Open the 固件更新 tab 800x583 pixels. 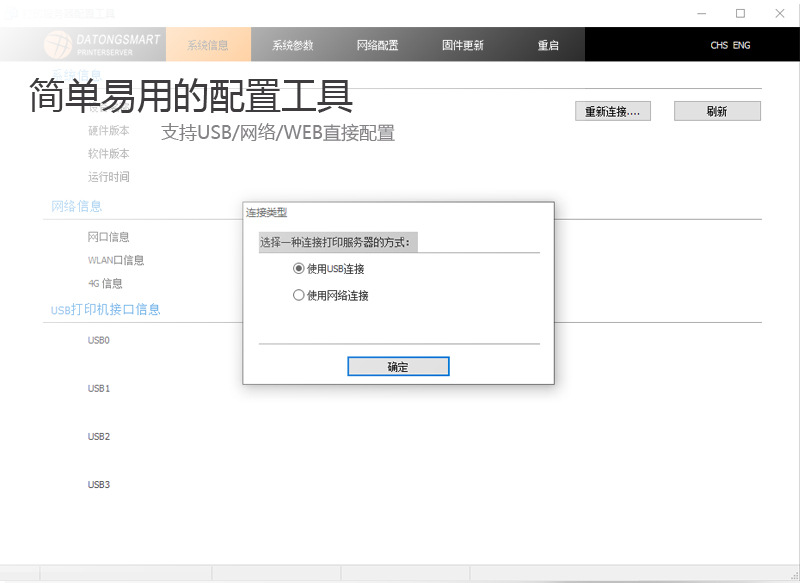coord(461,45)
